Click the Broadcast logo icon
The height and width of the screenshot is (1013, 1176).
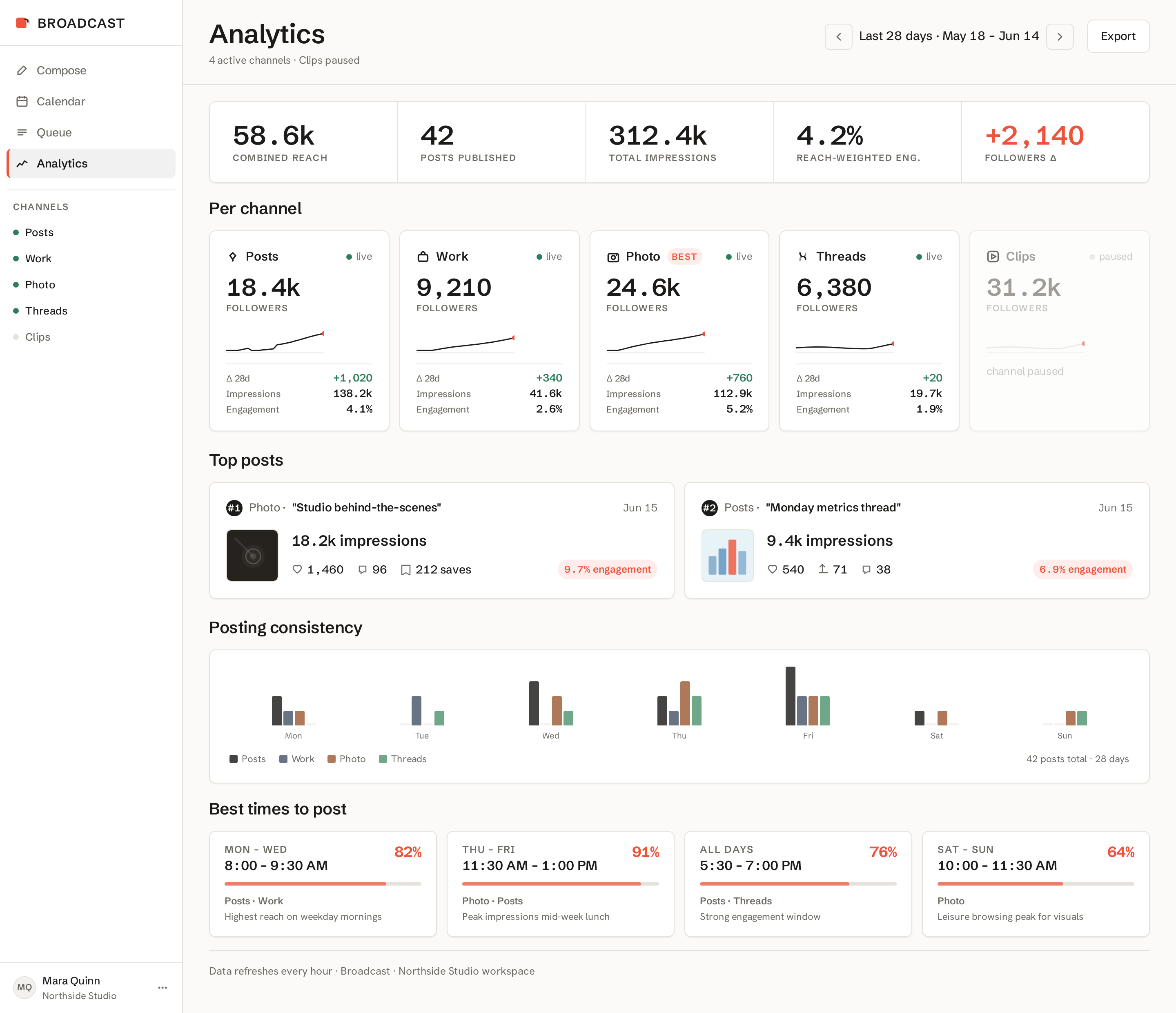click(23, 23)
